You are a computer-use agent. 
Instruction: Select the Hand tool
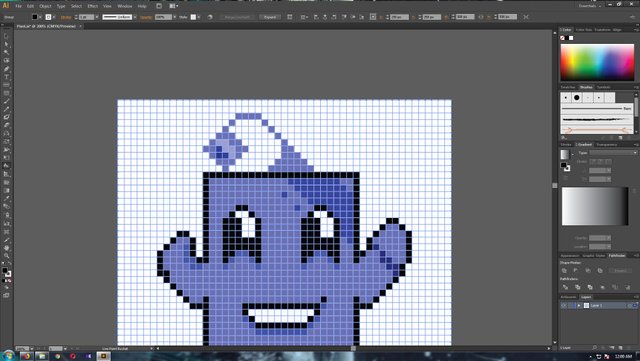6,248
